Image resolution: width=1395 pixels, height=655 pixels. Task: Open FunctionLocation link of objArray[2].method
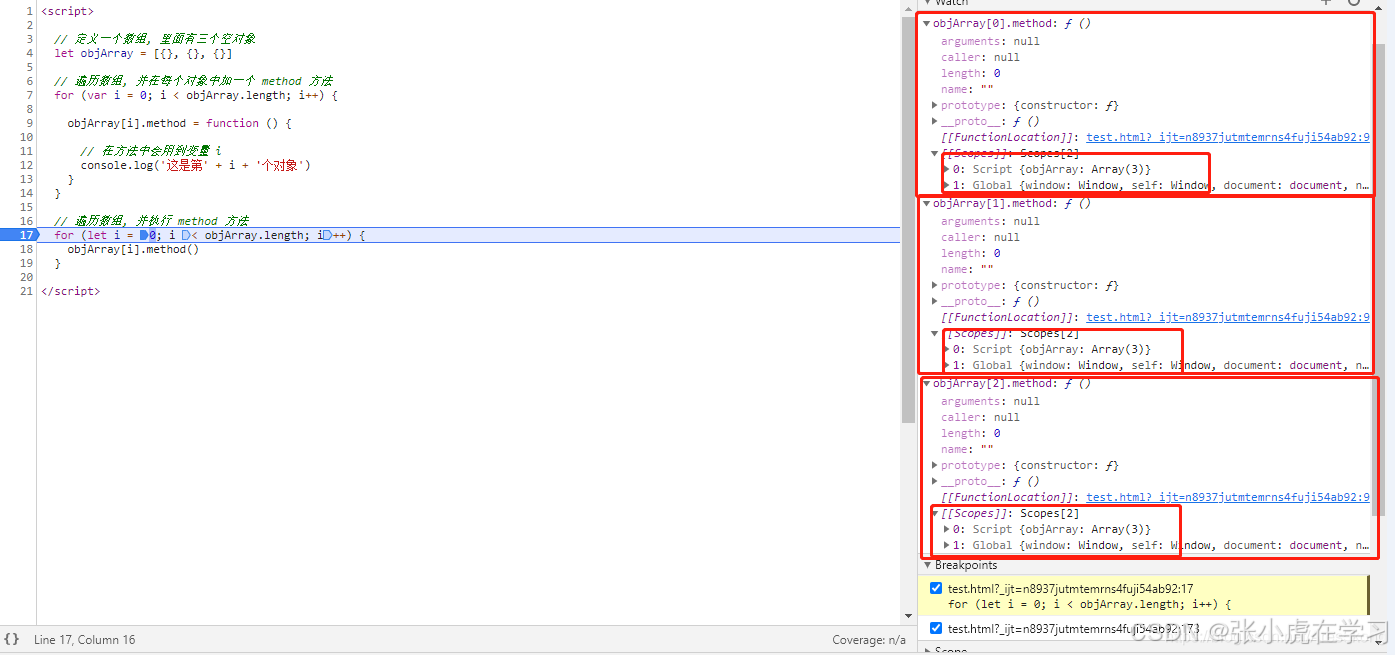[1228, 497]
